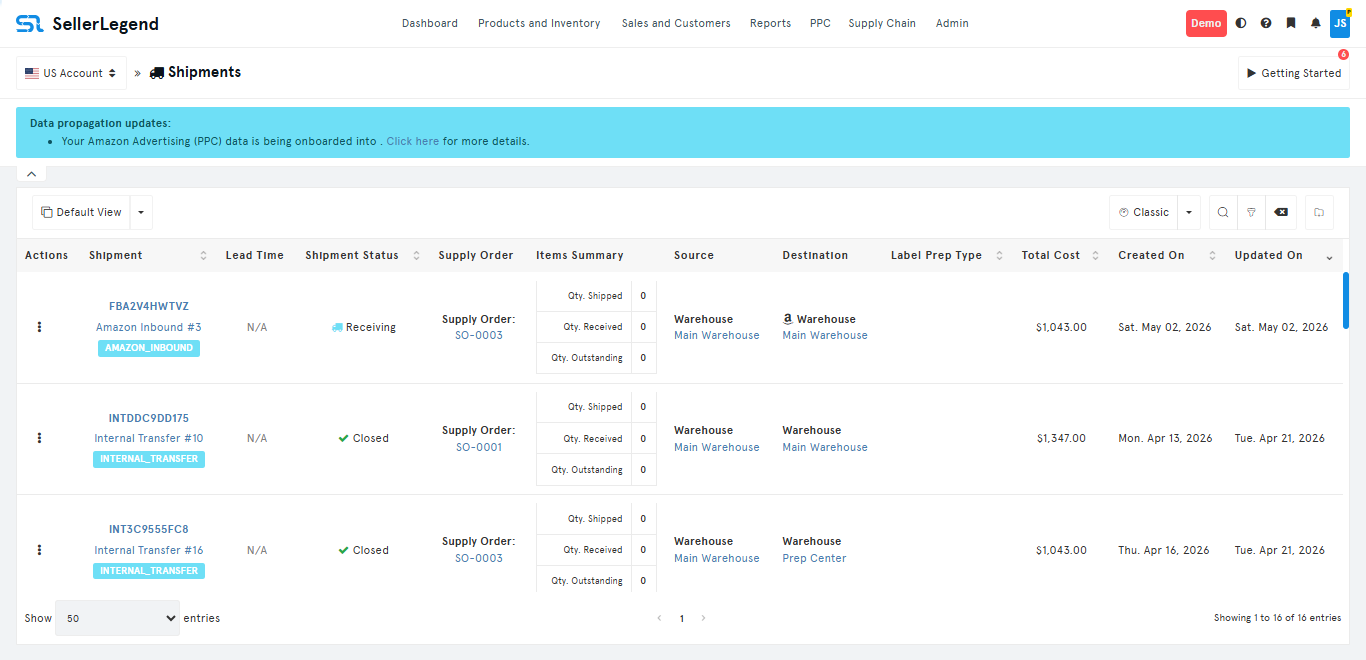The image size is (1366, 660).
Task: Click the red Demo button
Action: 1206,23
